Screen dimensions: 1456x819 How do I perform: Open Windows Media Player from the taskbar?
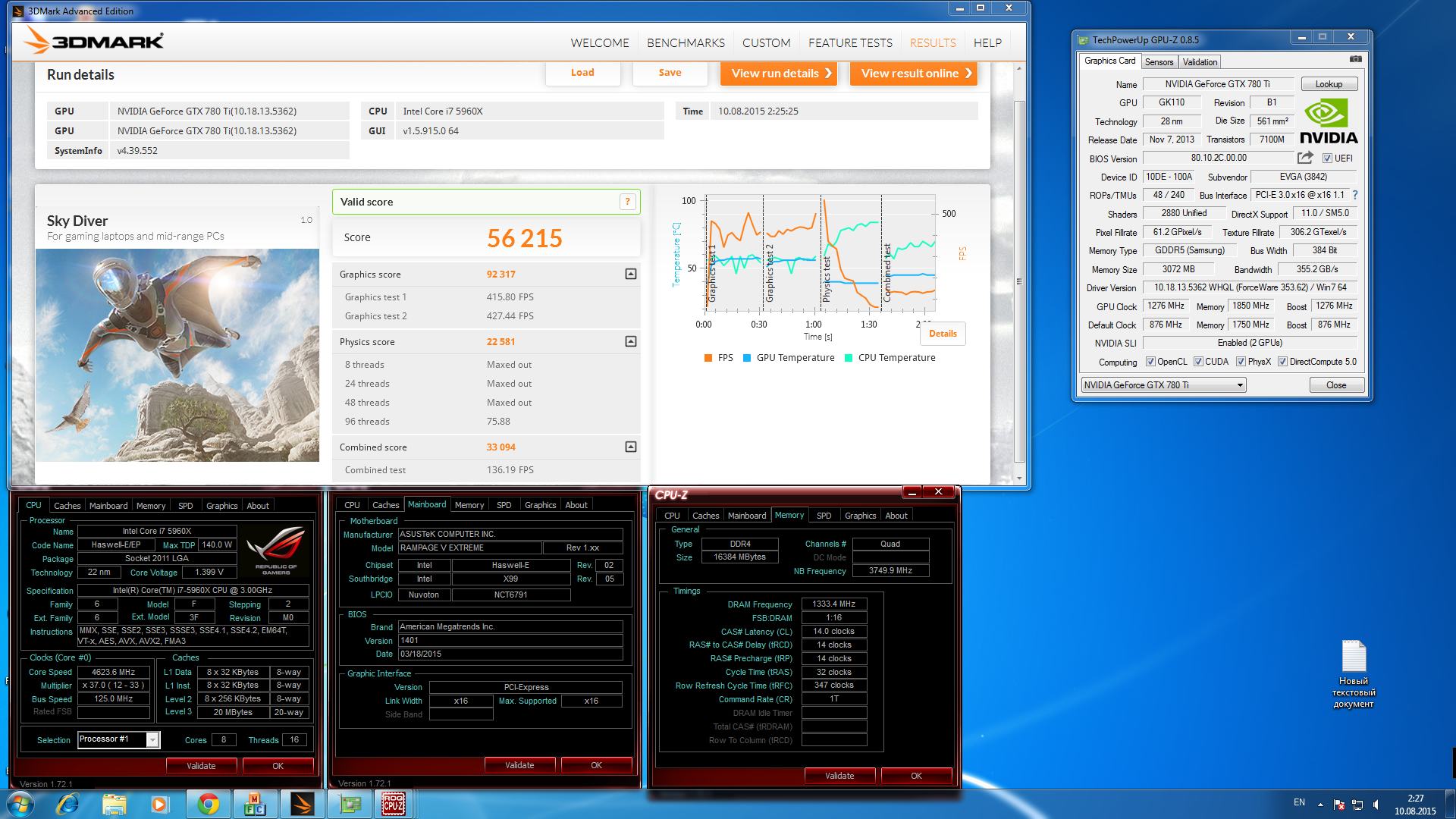click(159, 804)
